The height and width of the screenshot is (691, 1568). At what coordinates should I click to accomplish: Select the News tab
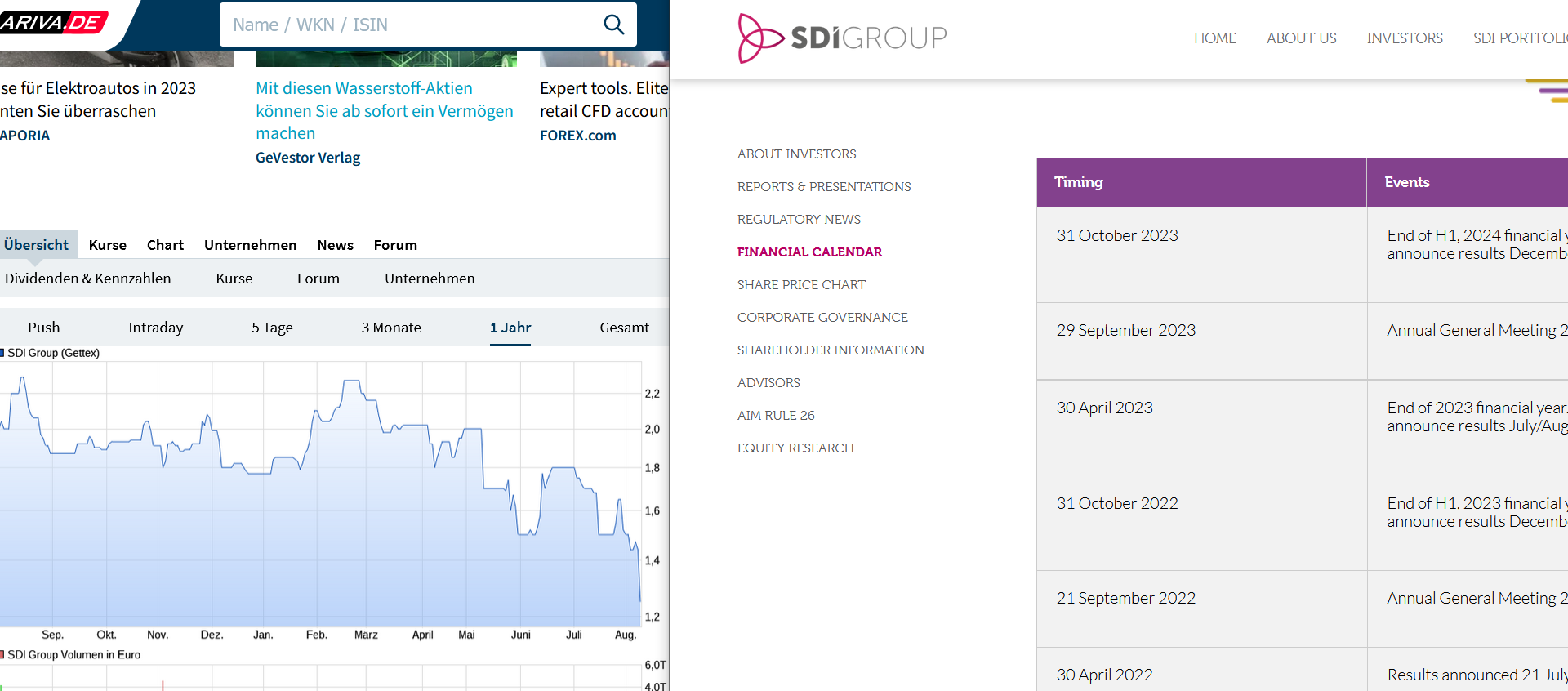click(x=335, y=245)
